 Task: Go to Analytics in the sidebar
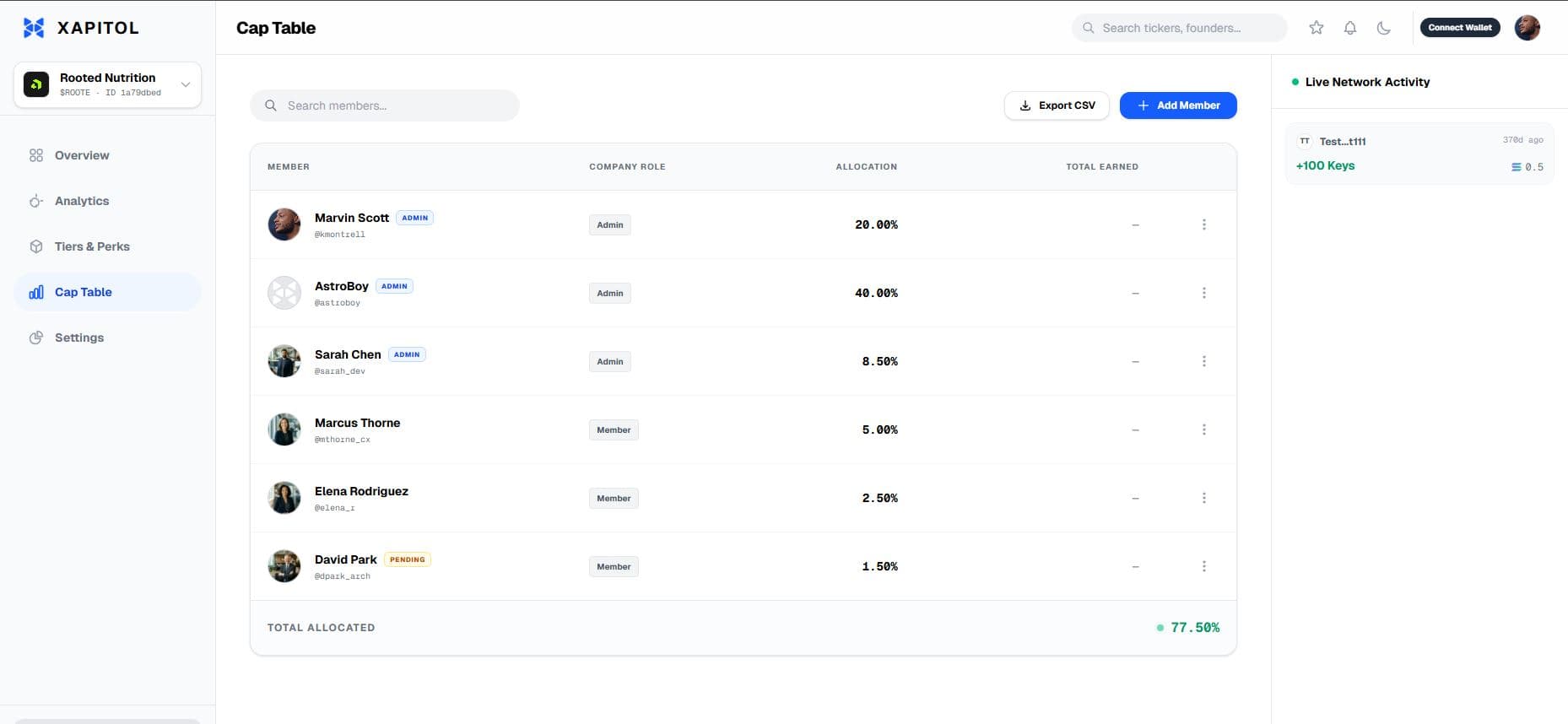(x=107, y=201)
